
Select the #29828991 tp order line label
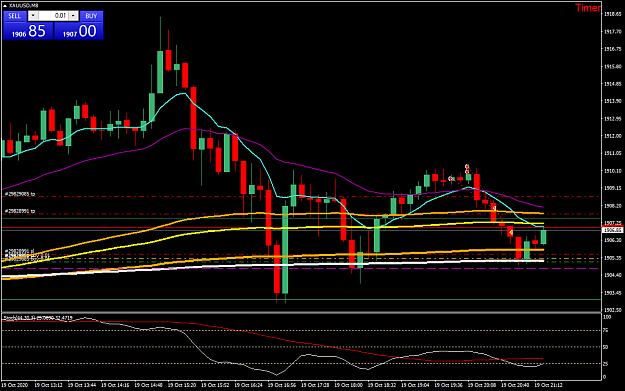[20, 211]
